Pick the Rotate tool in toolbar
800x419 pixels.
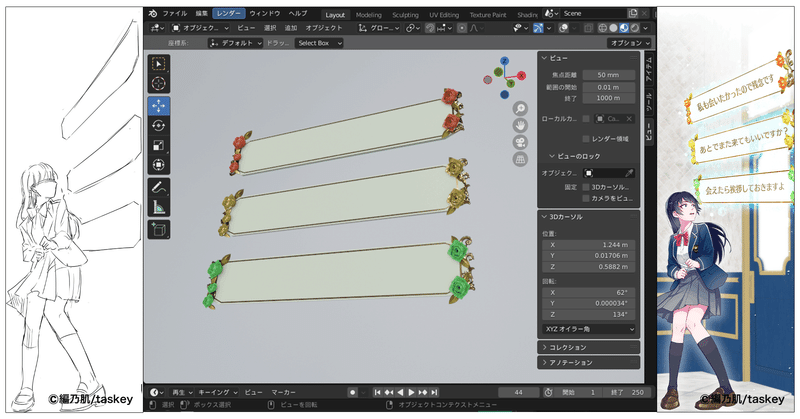(159, 126)
